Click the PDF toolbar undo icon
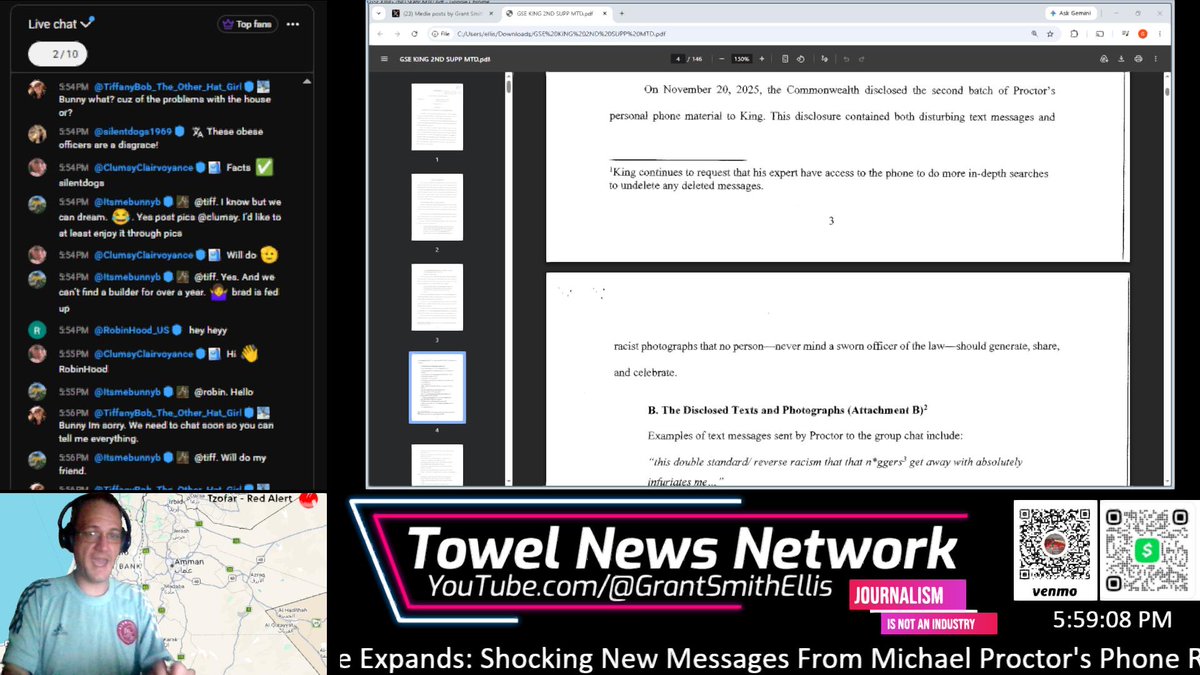This screenshot has height=675, width=1200. pos(846,59)
